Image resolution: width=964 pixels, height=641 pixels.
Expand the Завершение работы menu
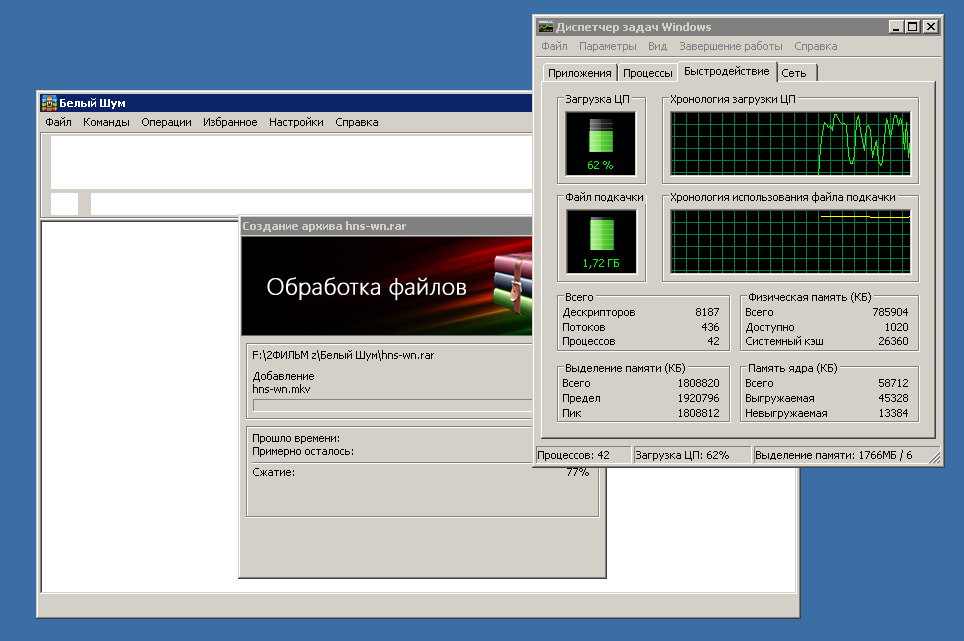click(x=730, y=46)
